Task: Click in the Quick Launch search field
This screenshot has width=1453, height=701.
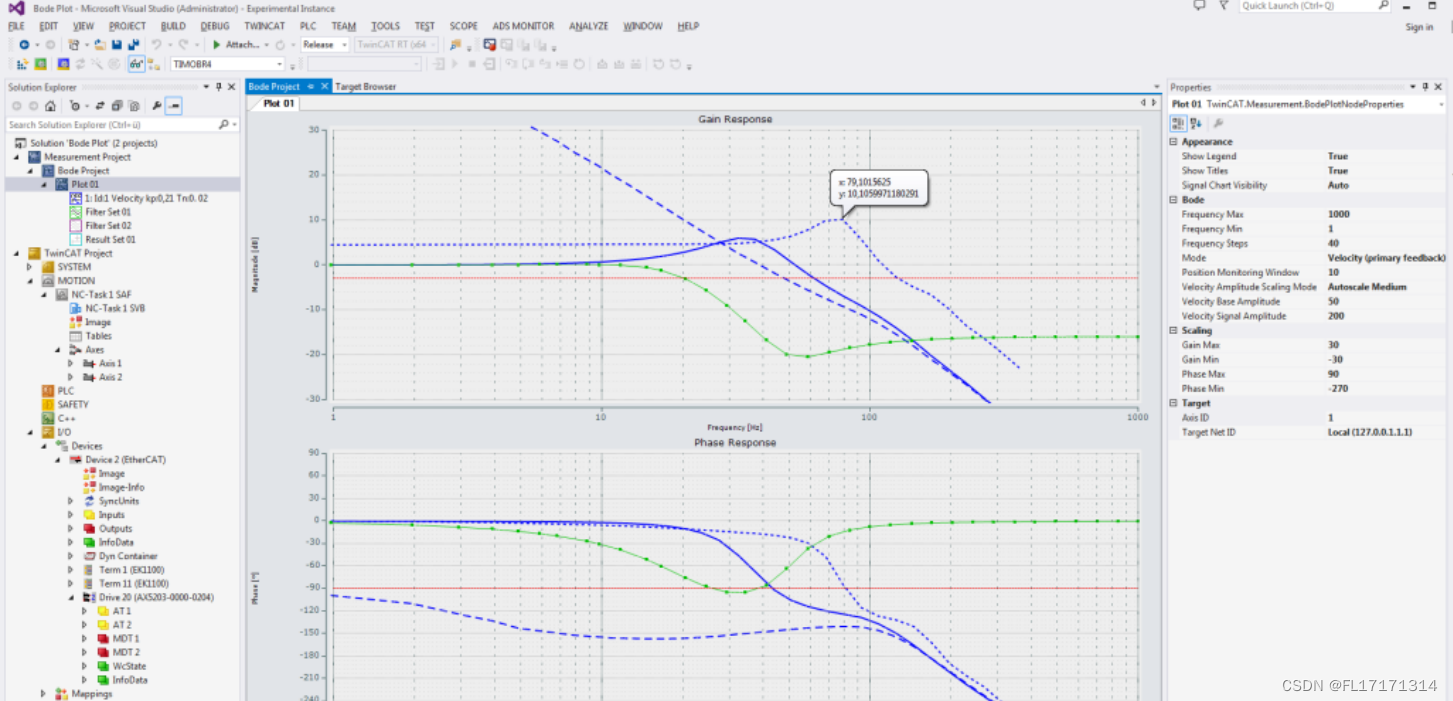Action: click(x=1313, y=6)
